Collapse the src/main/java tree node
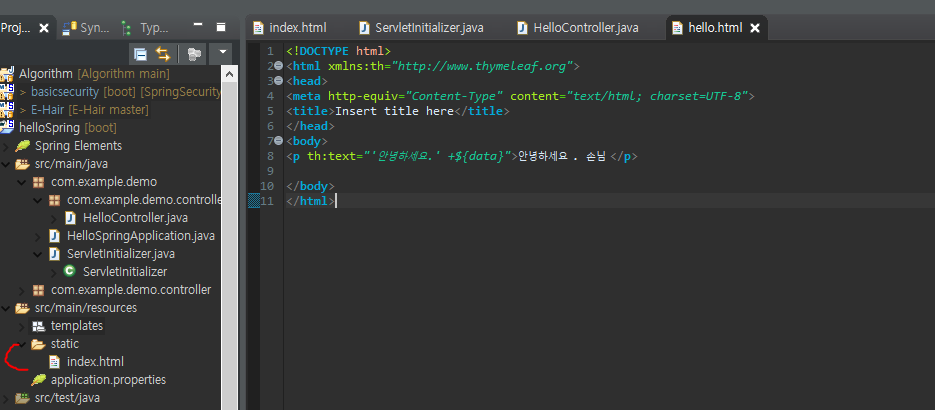Viewport: 935px width, 410px height. pos(5,164)
